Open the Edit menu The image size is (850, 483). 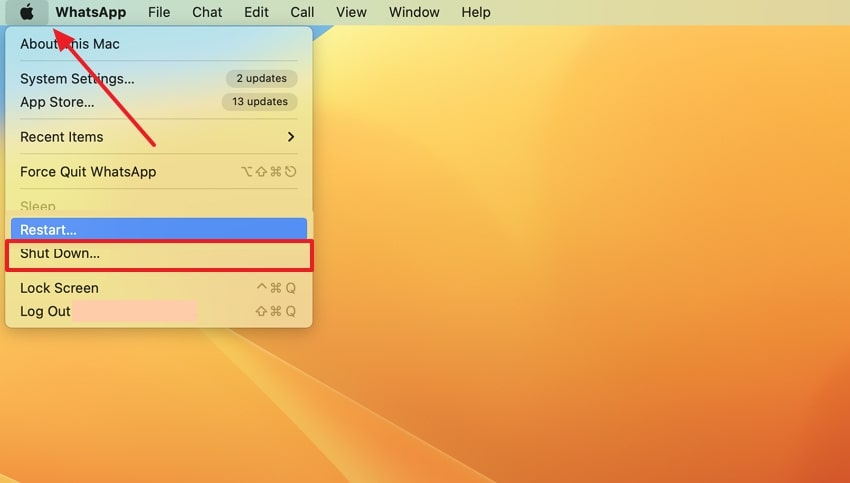point(256,12)
